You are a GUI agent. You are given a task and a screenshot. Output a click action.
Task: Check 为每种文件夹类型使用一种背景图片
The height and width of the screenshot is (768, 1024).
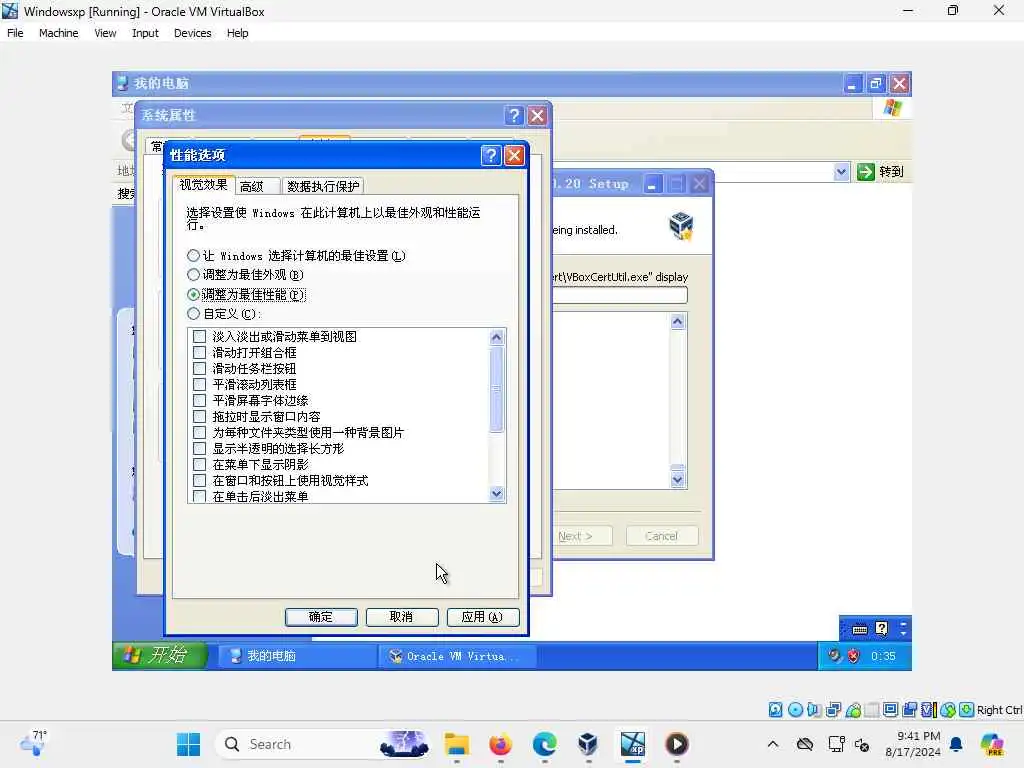(200, 433)
